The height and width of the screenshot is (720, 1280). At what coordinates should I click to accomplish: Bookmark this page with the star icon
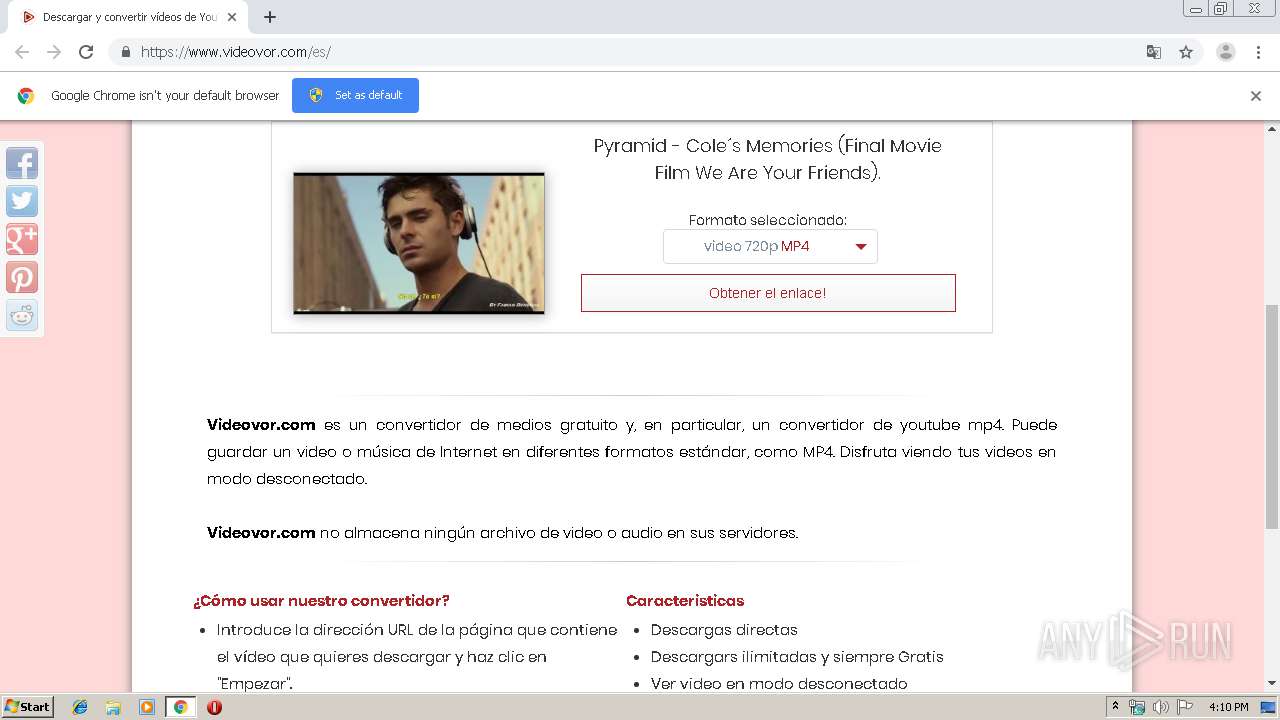1186,52
